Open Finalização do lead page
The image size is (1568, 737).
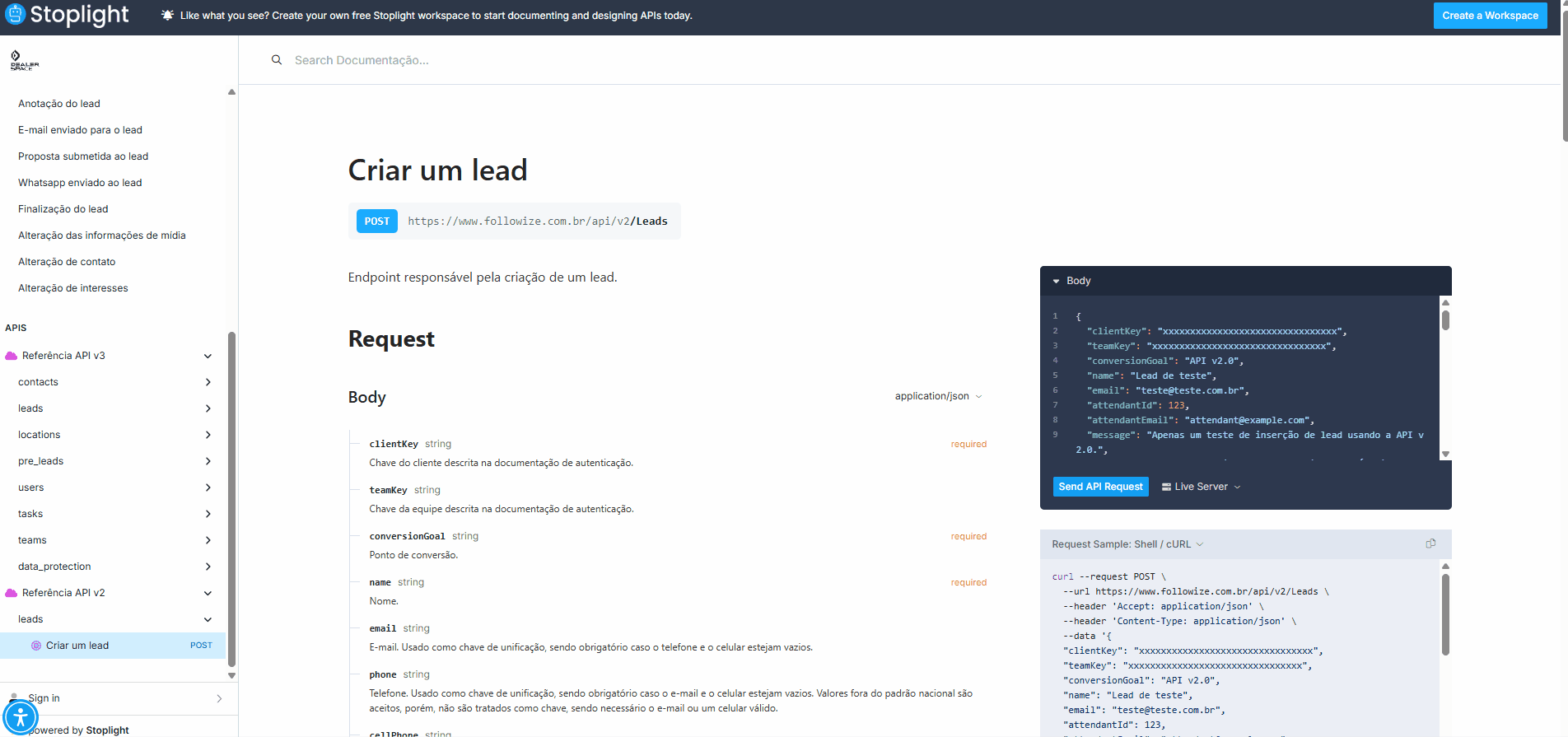point(63,209)
